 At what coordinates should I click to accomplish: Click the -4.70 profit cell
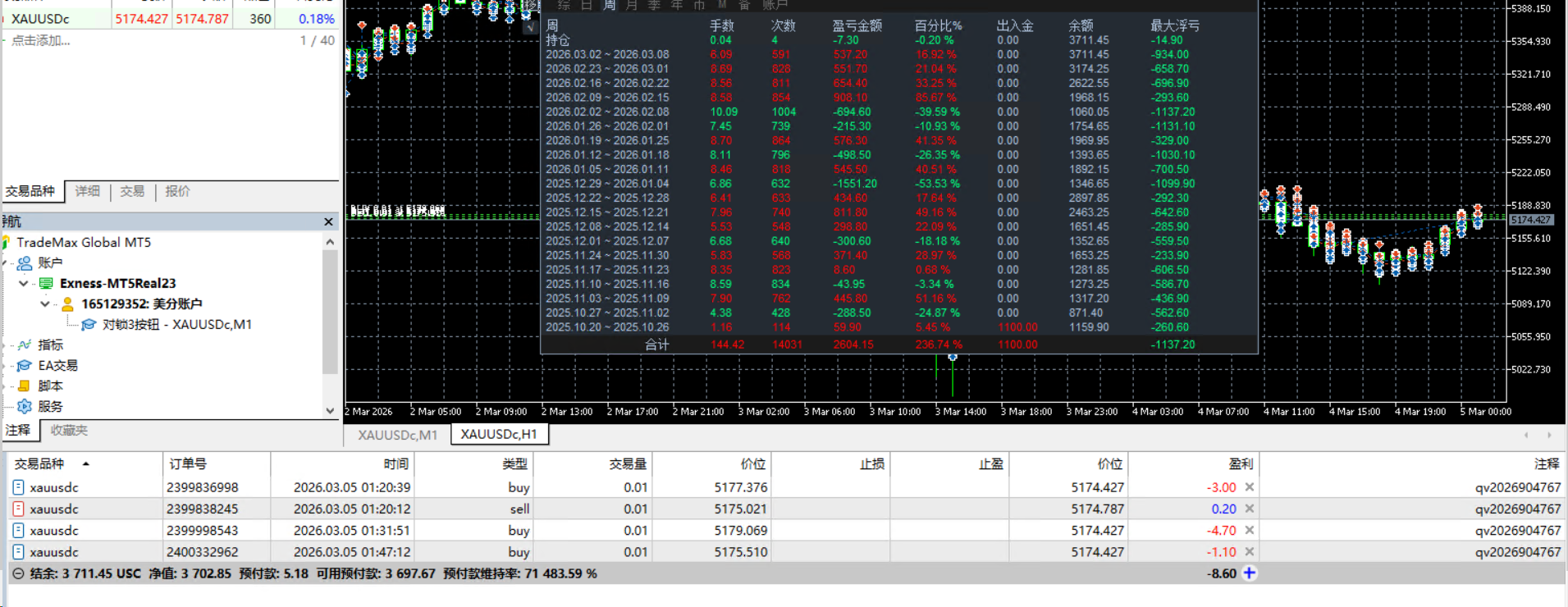tap(1221, 531)
